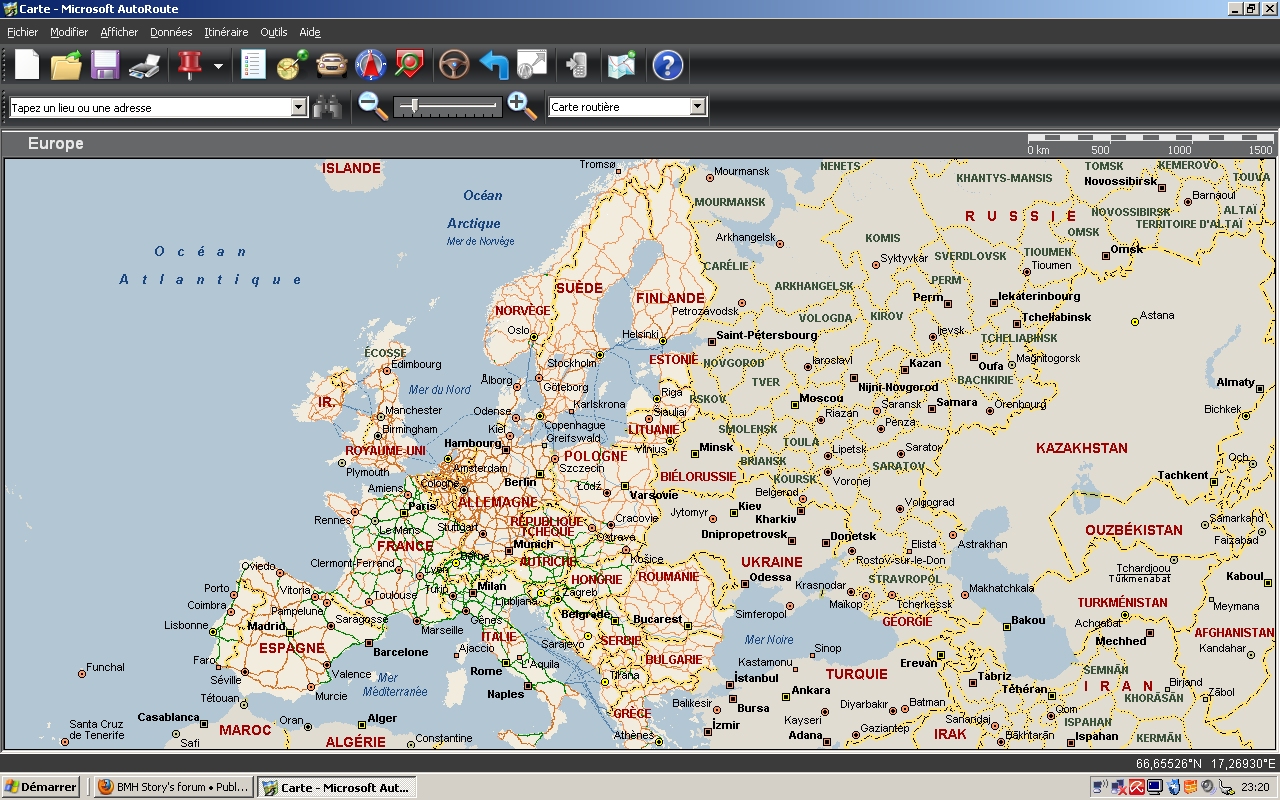Click the compass GPS icon
This screenshot has width=1280, height=800.
point(370,66)
